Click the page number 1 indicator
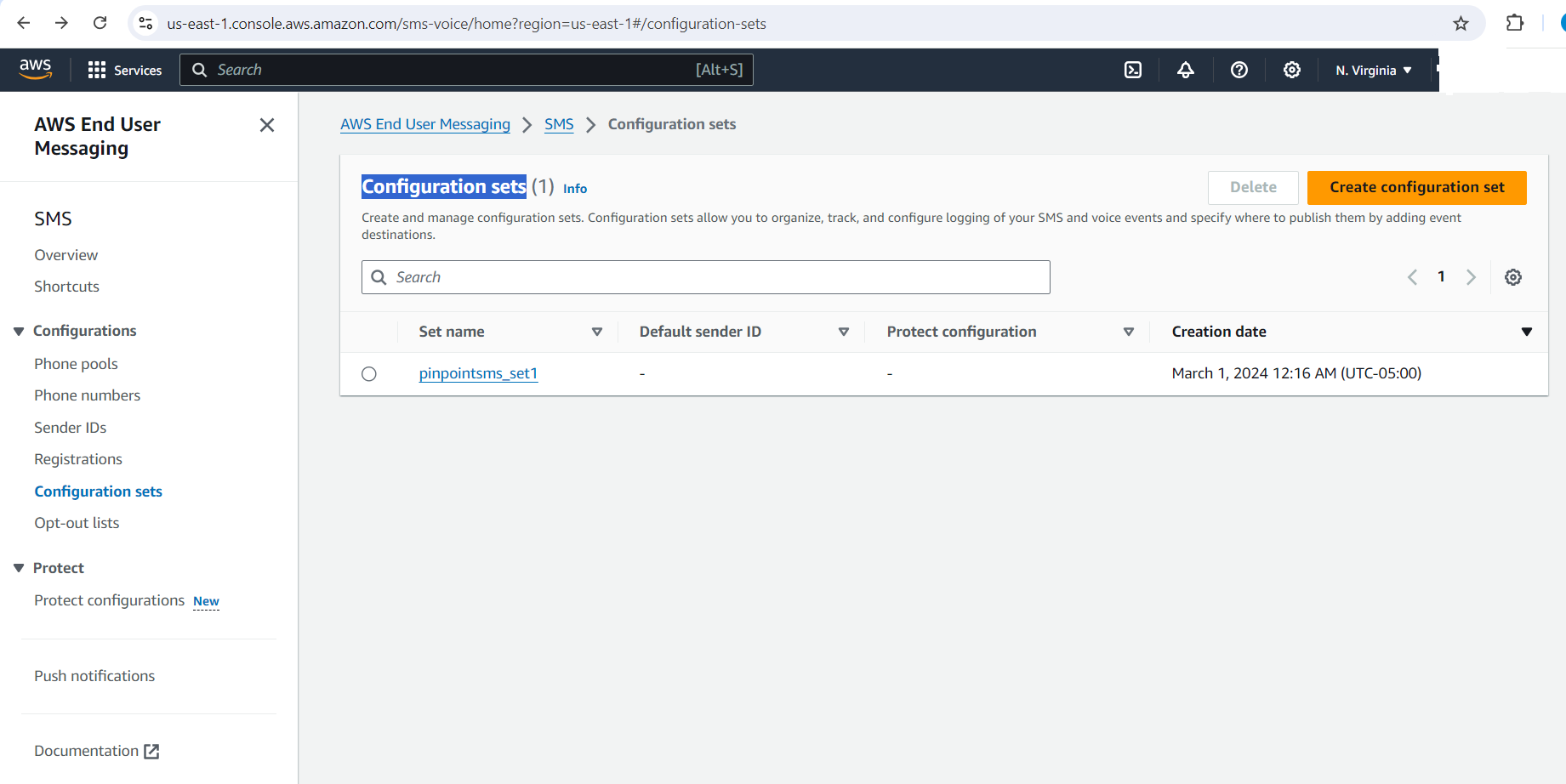The image size is (1566, 784). pyautogui.click(x=1441, y=276)
